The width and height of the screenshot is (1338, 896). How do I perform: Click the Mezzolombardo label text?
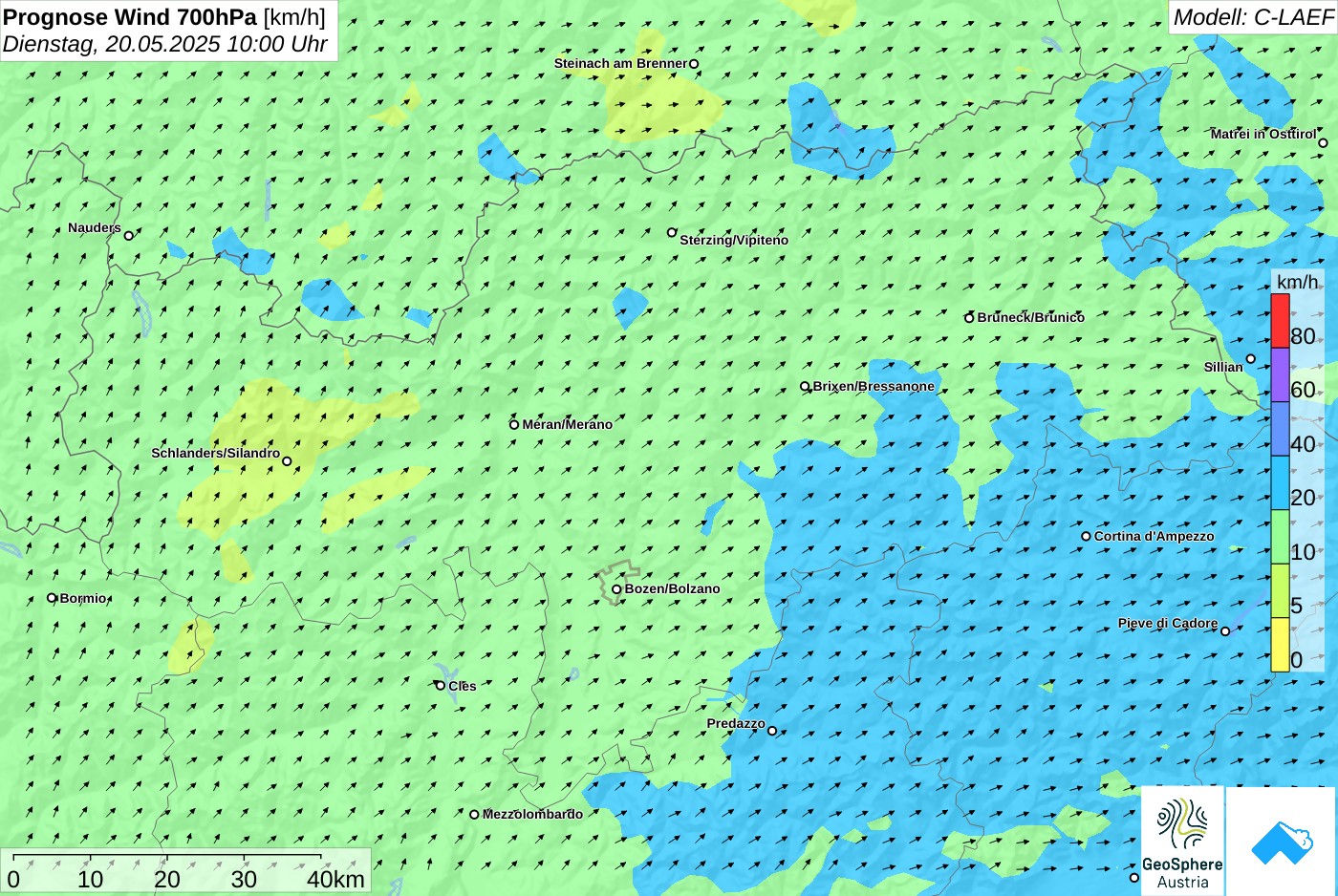[532, 815]
